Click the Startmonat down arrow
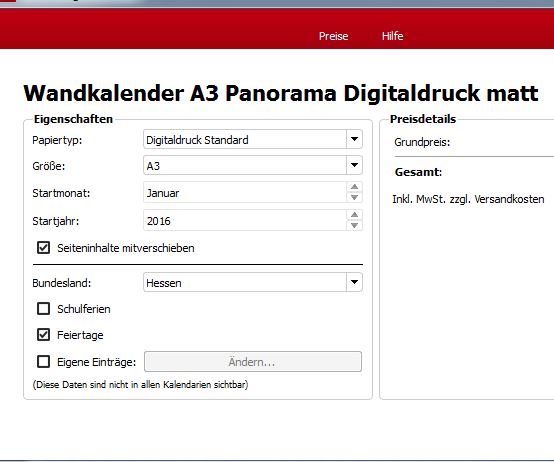Image resolution: width=554 pixels, height=462 pixels. [x=354, y=197]
